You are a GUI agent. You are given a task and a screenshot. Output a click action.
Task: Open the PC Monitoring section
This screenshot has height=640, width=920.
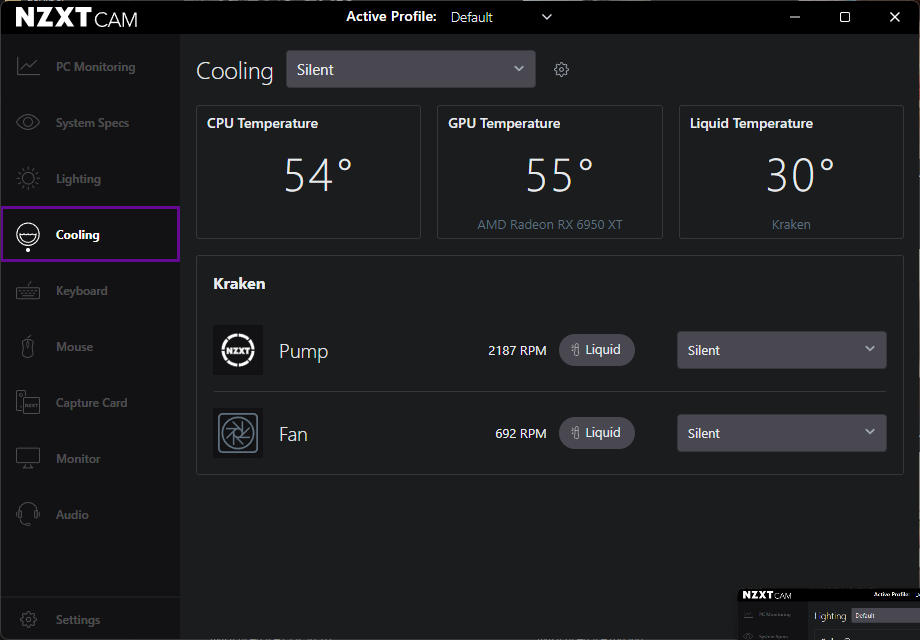click(90, 67)
